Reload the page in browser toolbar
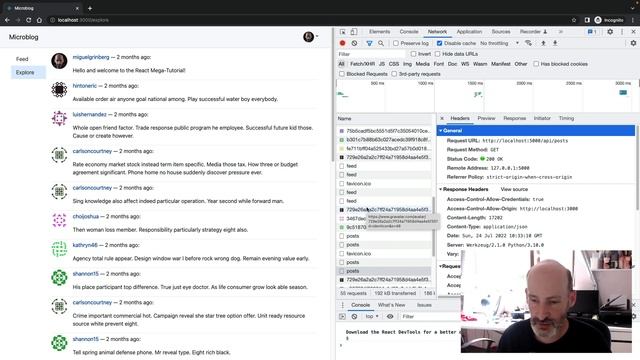Image resolution: width=640 pixels, height=360 pixels. pyautogui.click(x=29, y=20)
